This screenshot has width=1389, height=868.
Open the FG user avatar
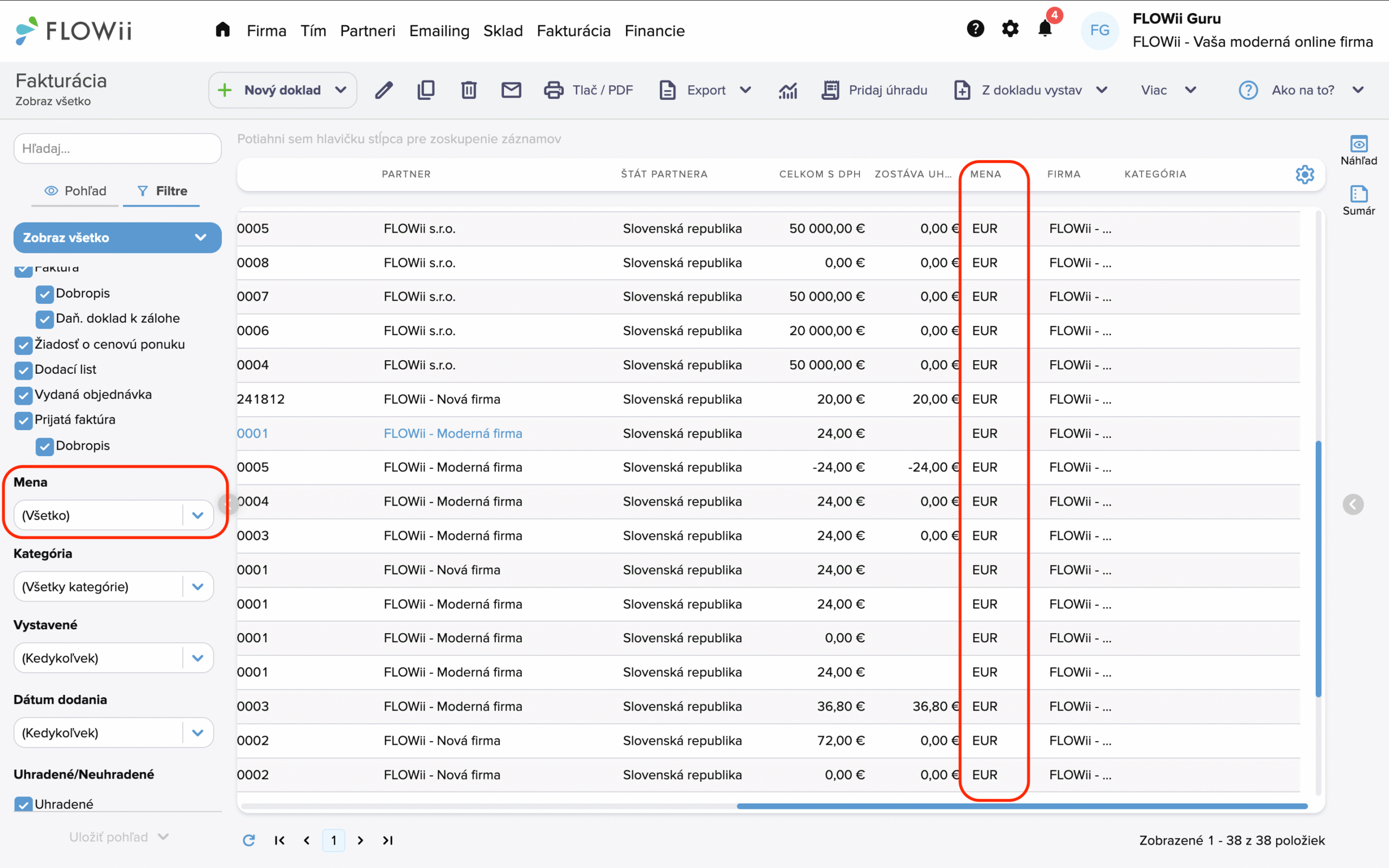pos(1099,30)
